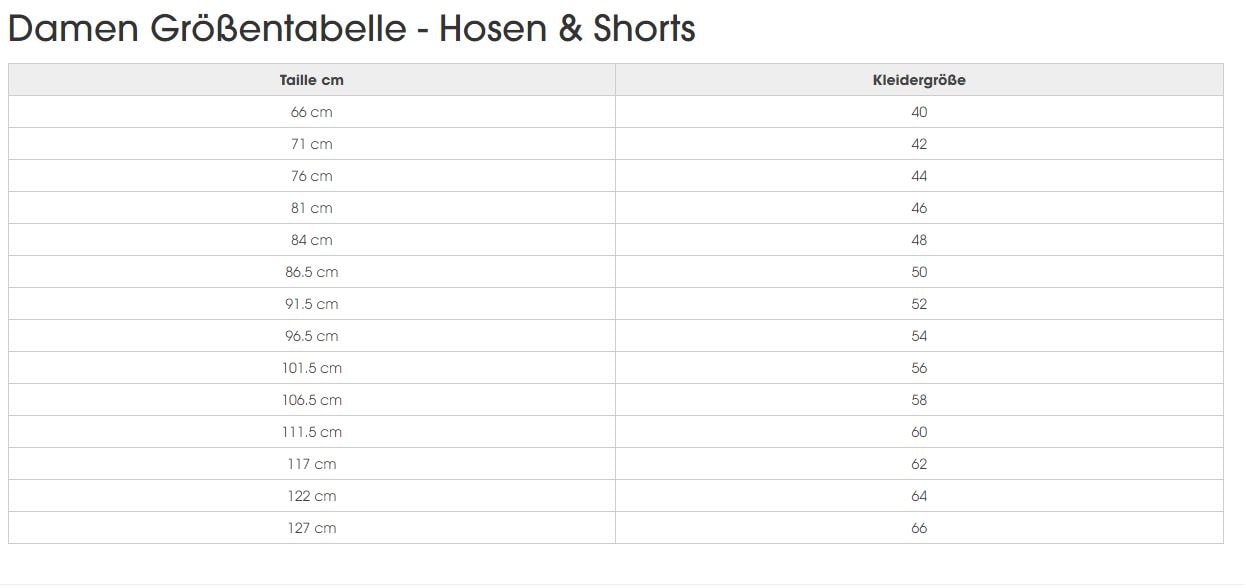This screenshot has width=1246, height=588.
Task: Click the '86.5 cm' waist value
Action: 311,272
